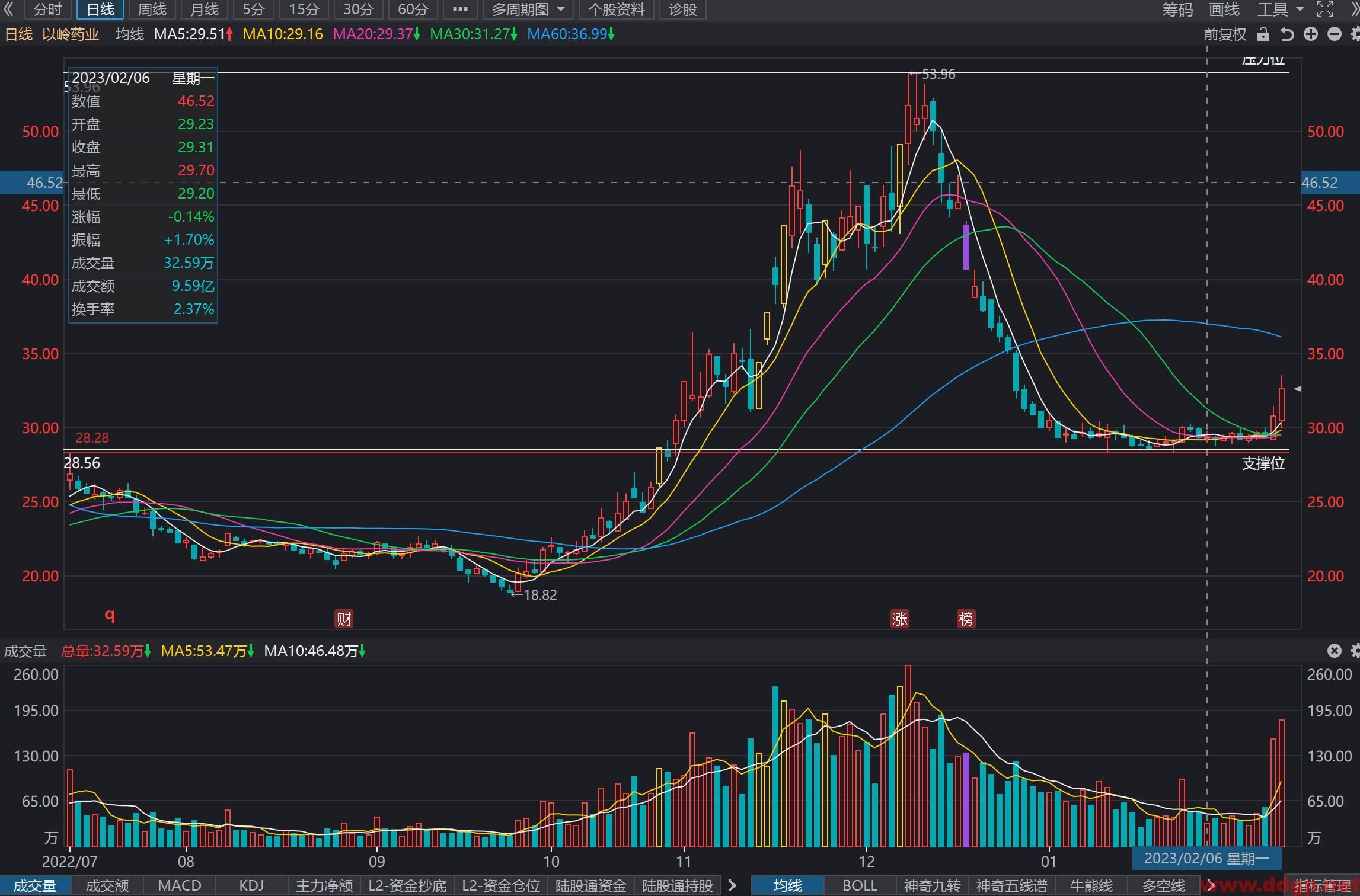Open the more periods ellipsis menu
Viewport: 1360px width, 896px height.
pos(460,9)
